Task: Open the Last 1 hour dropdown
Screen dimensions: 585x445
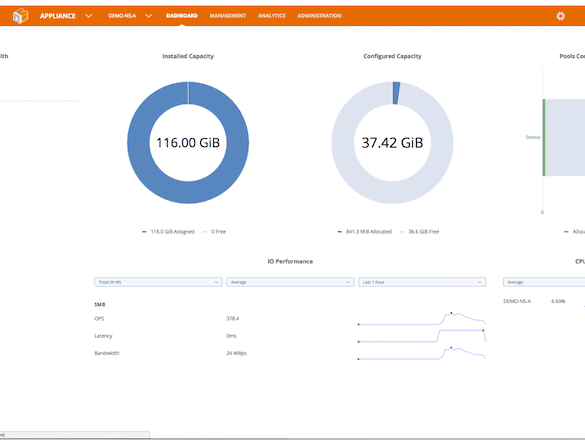Action: (x=422, y=282)
